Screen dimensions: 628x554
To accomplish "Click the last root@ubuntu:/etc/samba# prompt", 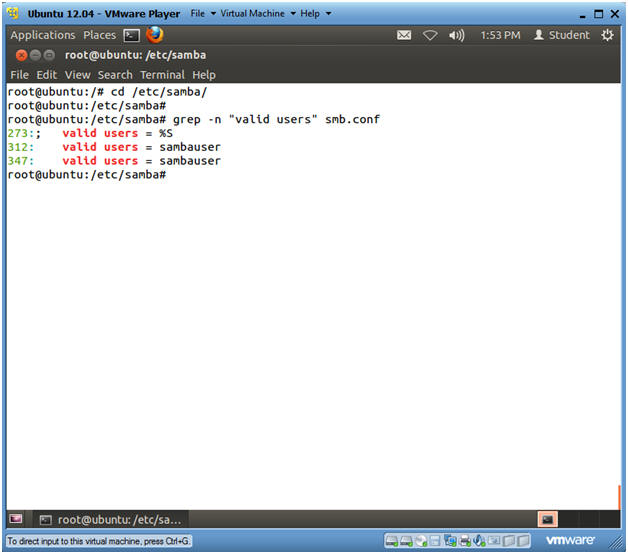I will tap(87, 175).
